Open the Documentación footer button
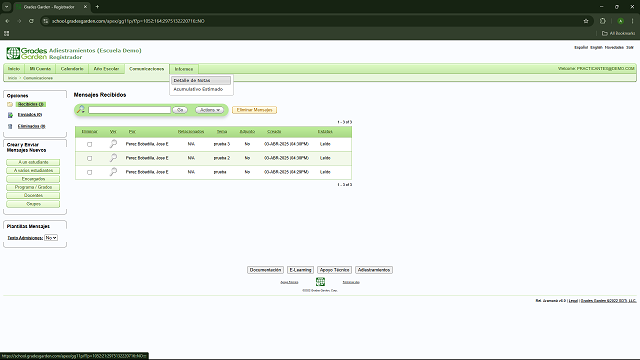Screen dimensions: 640x360 click(x=265, y=270)
